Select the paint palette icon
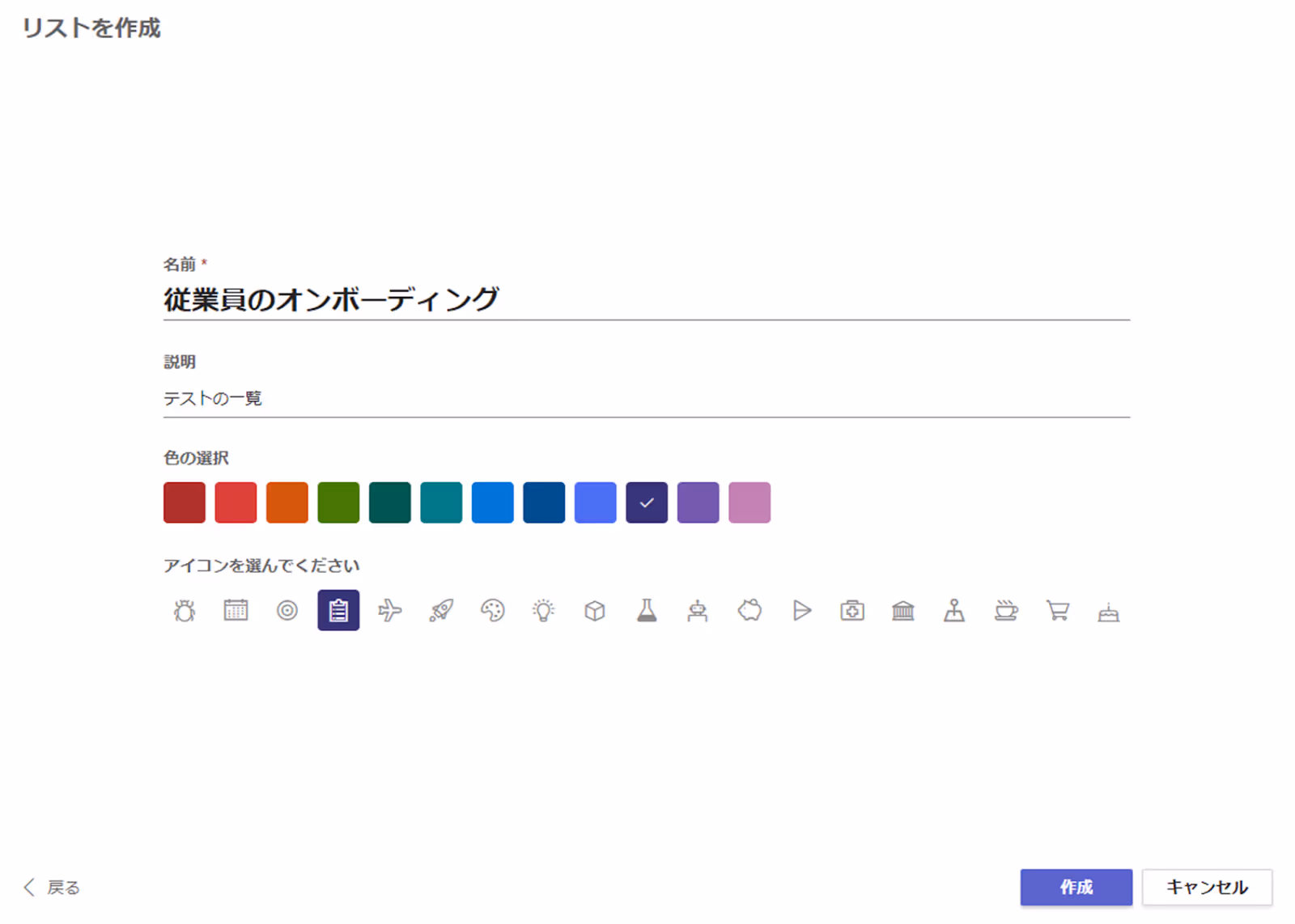 (493, 610)
